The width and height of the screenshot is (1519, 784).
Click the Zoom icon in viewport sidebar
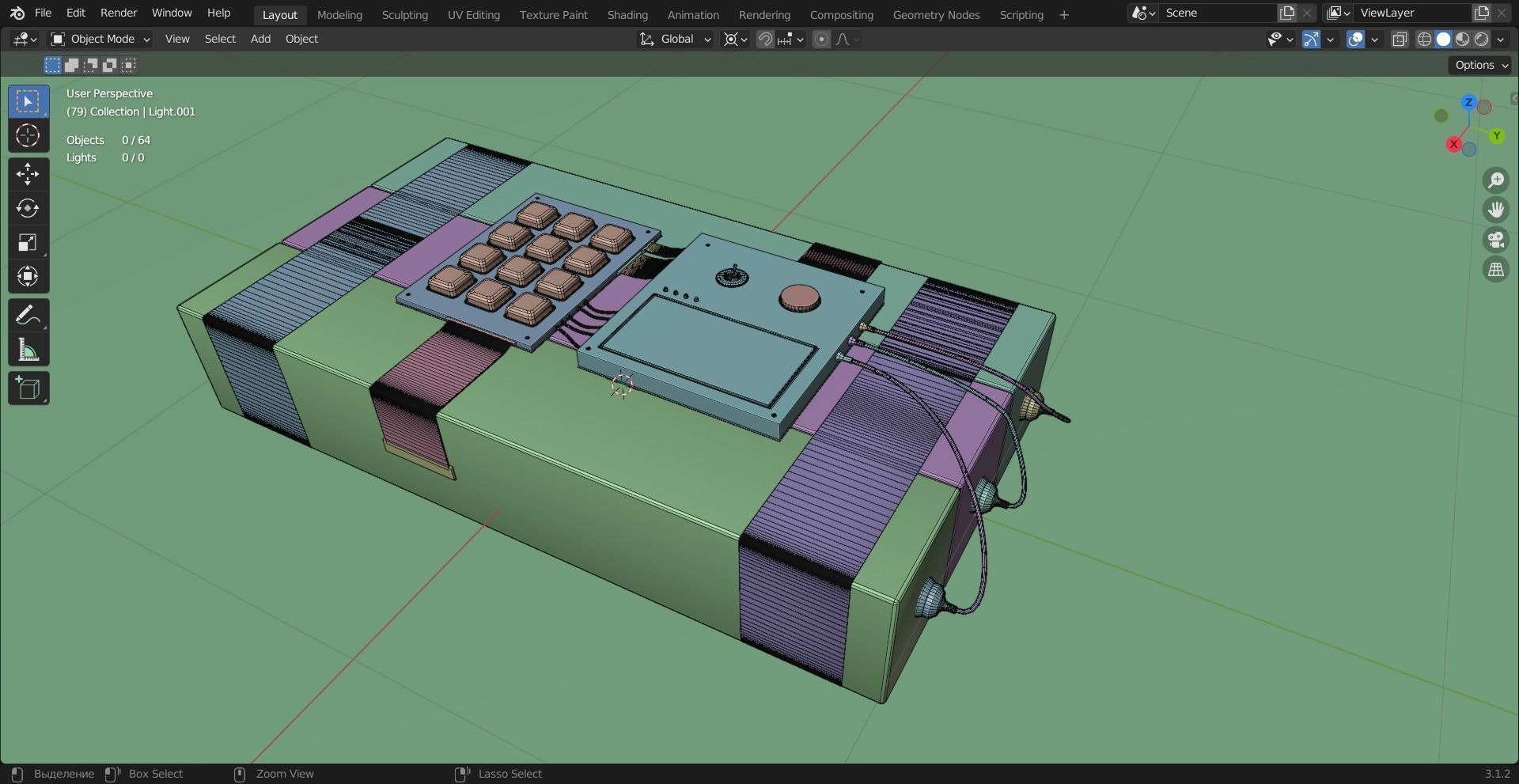[1495, 180]
